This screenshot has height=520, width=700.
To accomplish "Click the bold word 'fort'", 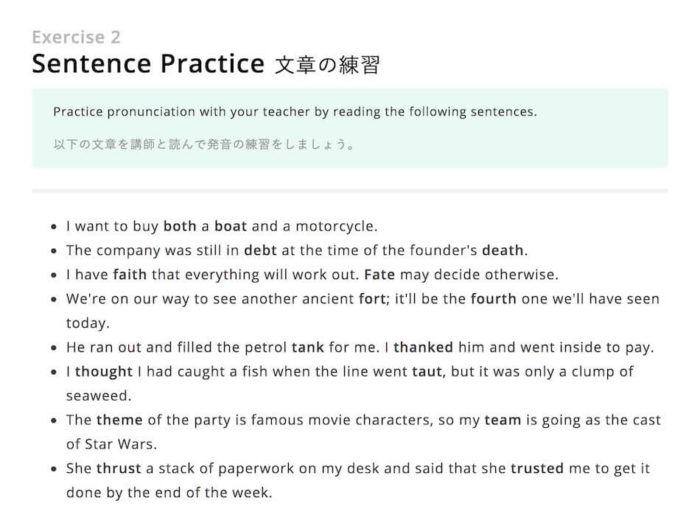I will (372, 298).
